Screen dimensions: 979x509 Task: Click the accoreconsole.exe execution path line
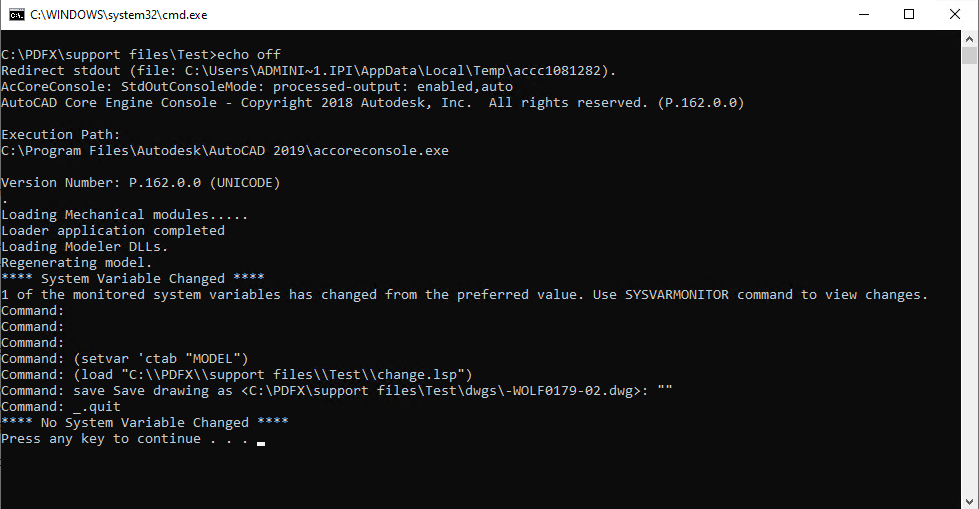coord(225,150)
